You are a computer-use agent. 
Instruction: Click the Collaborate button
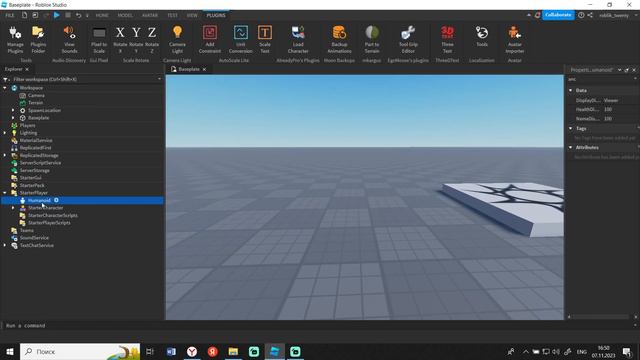coord(558,15)
